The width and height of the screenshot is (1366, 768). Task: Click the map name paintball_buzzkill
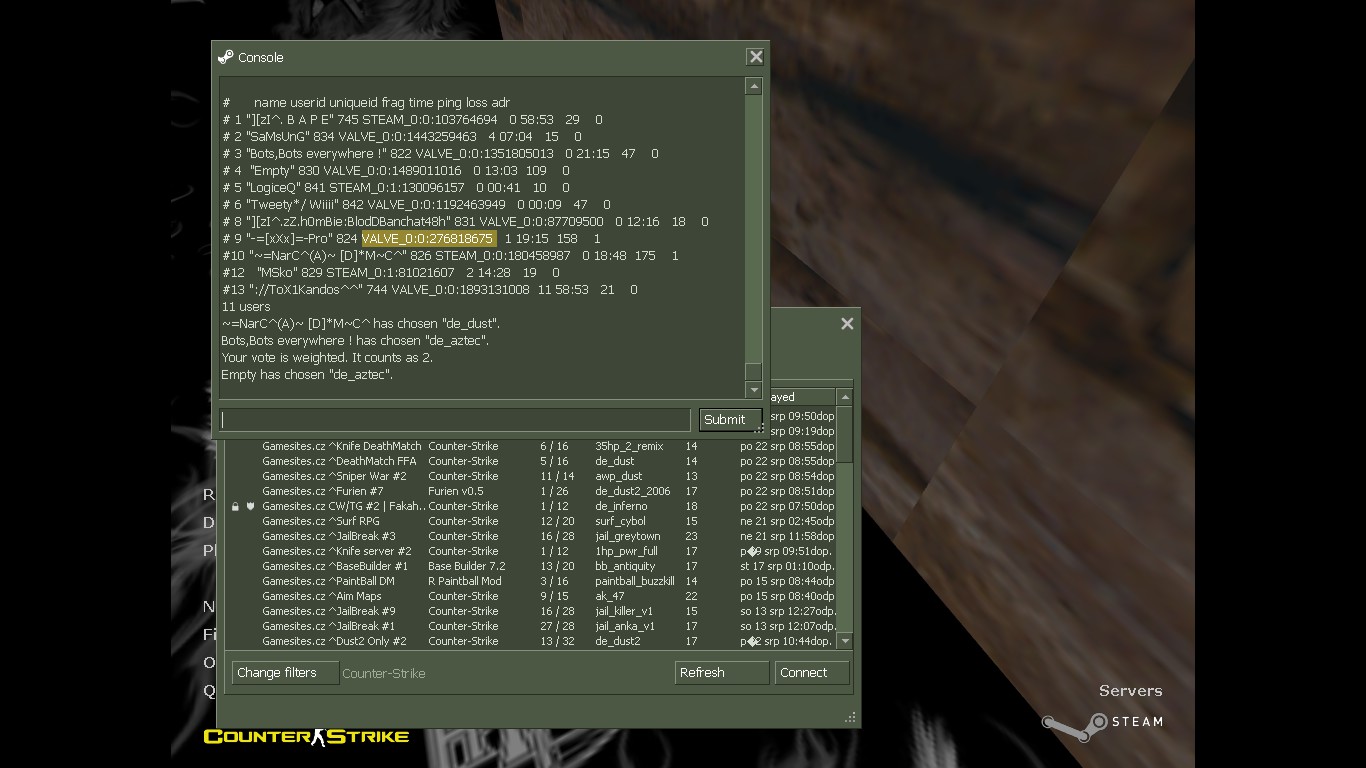pos(635,581)
